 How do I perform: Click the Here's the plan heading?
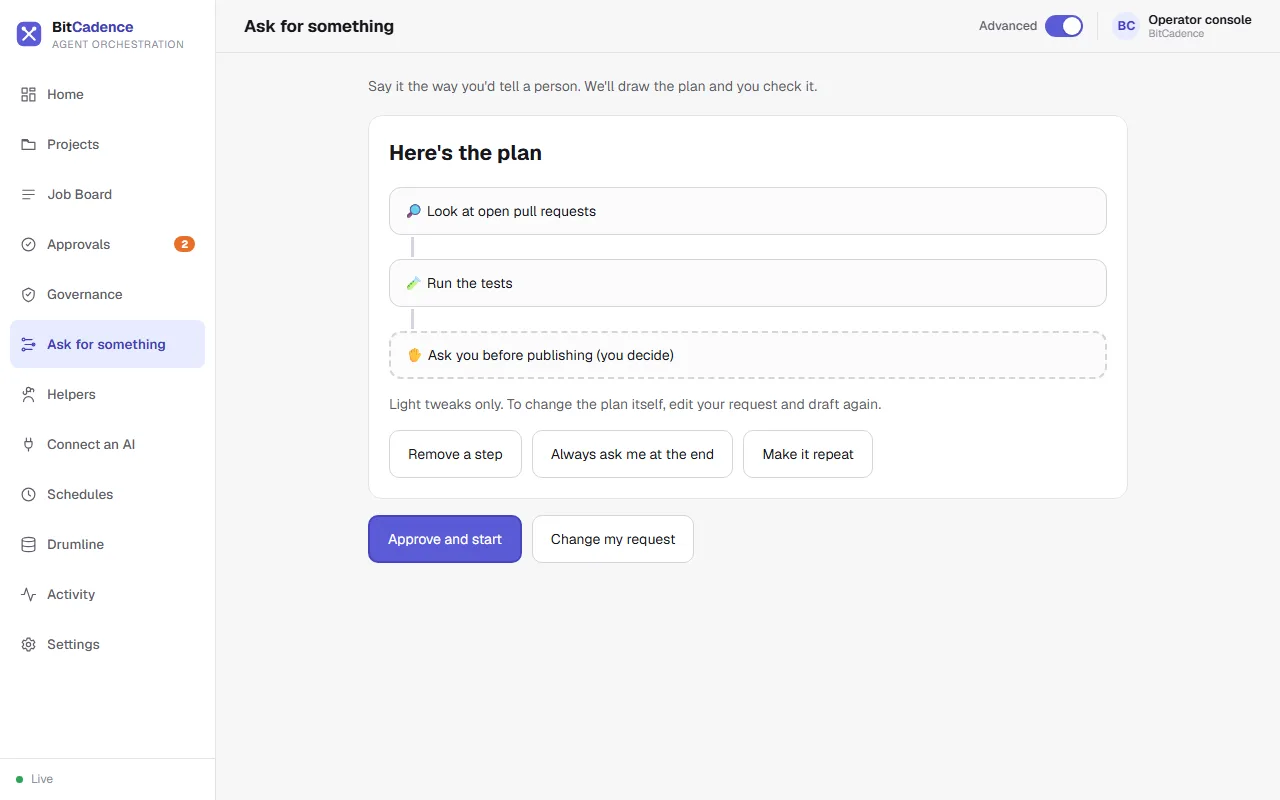coord(465,153)
